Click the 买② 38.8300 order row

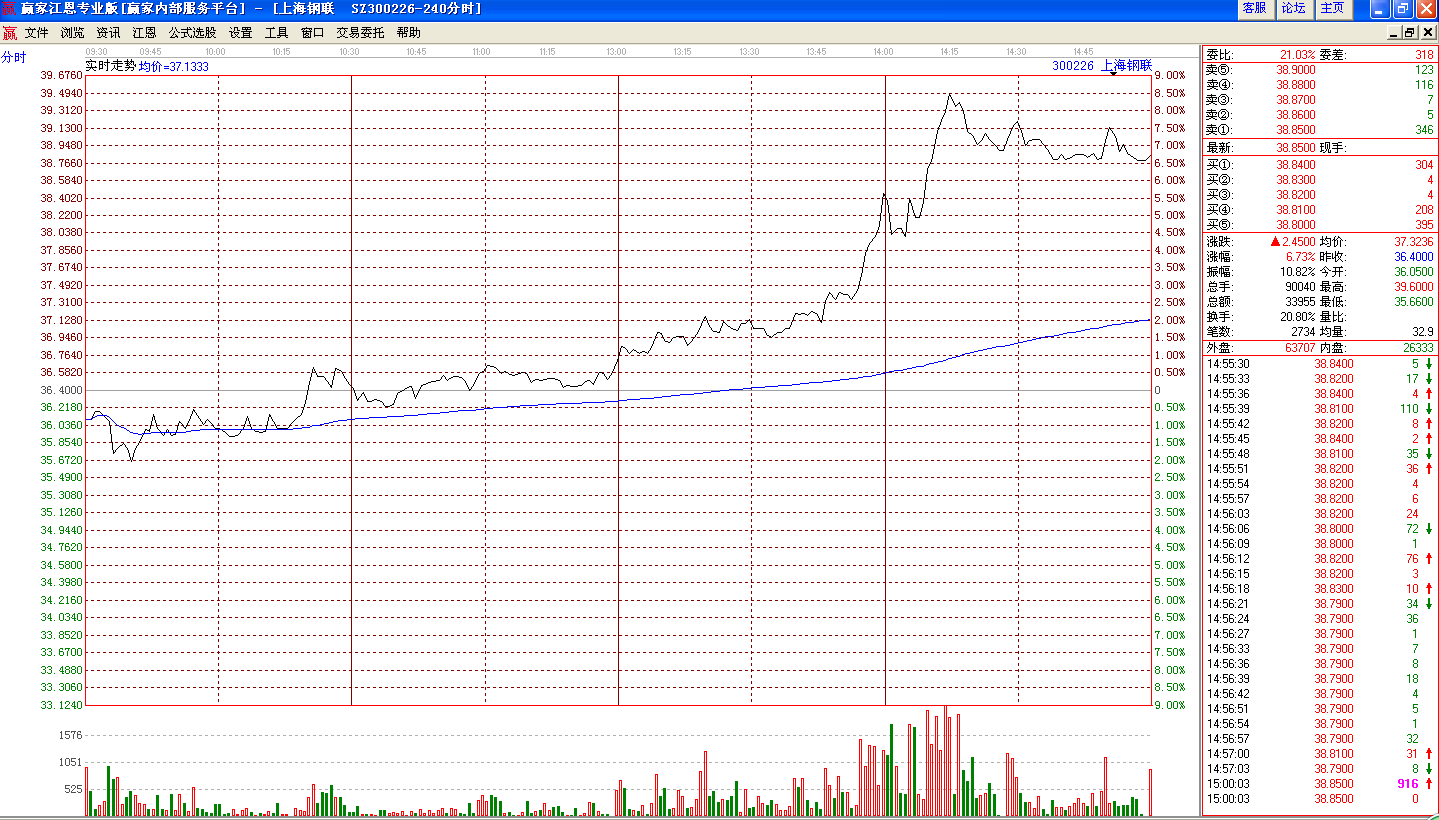(1319, 180)
